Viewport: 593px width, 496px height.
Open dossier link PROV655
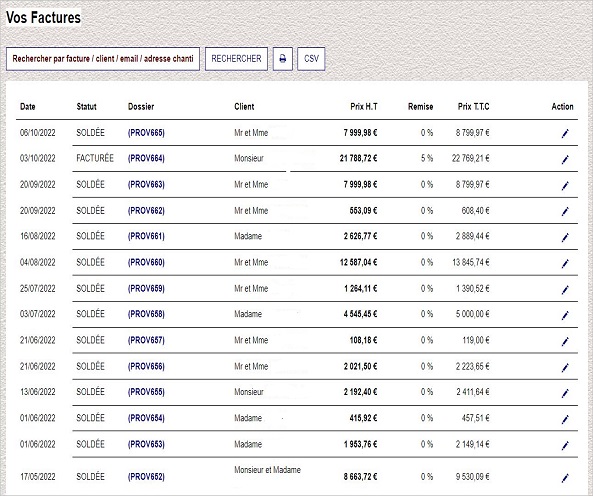(146, 392)
